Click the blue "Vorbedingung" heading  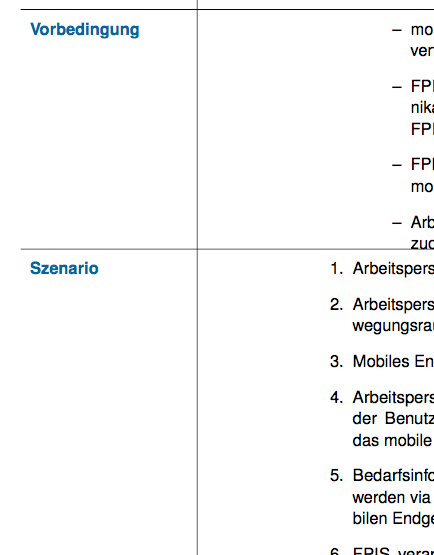coord(85,30)
